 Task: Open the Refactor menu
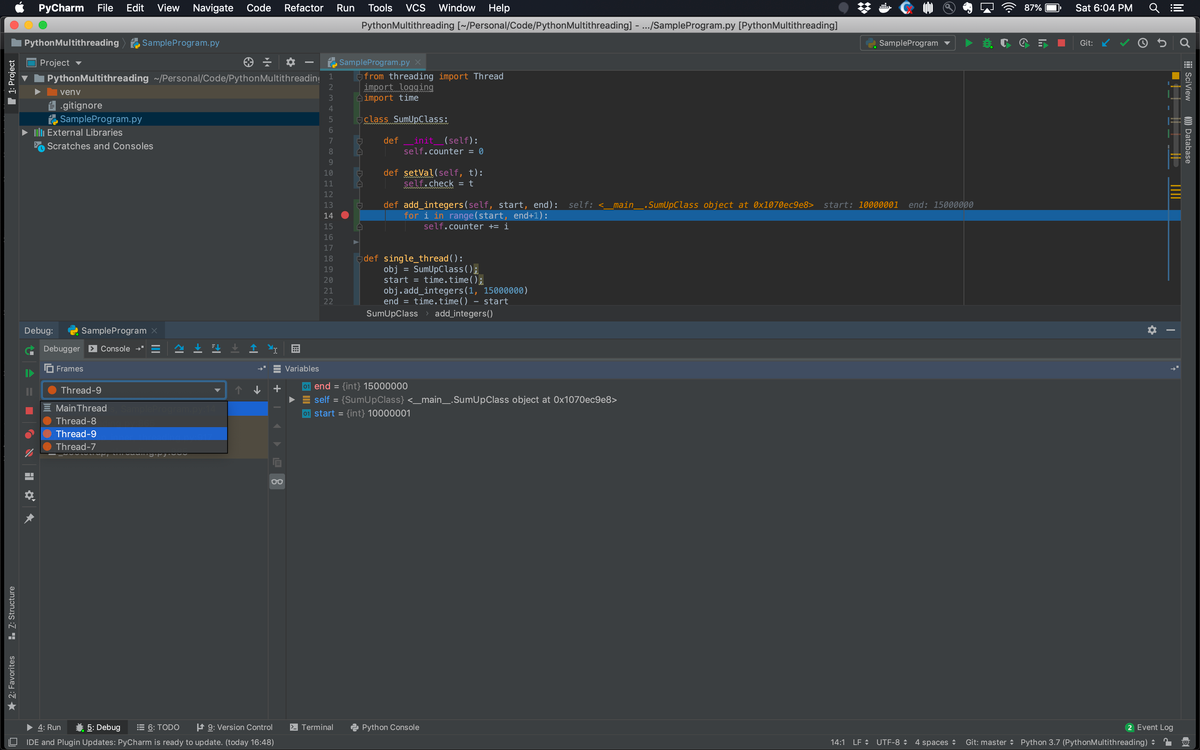tap(303, 8)
